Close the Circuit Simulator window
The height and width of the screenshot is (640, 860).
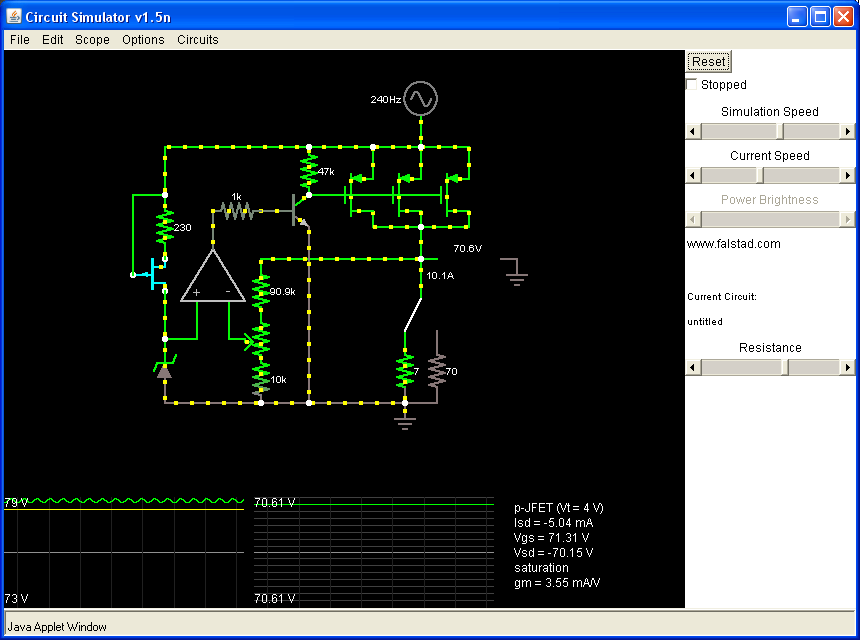click(x=844, y=17)
